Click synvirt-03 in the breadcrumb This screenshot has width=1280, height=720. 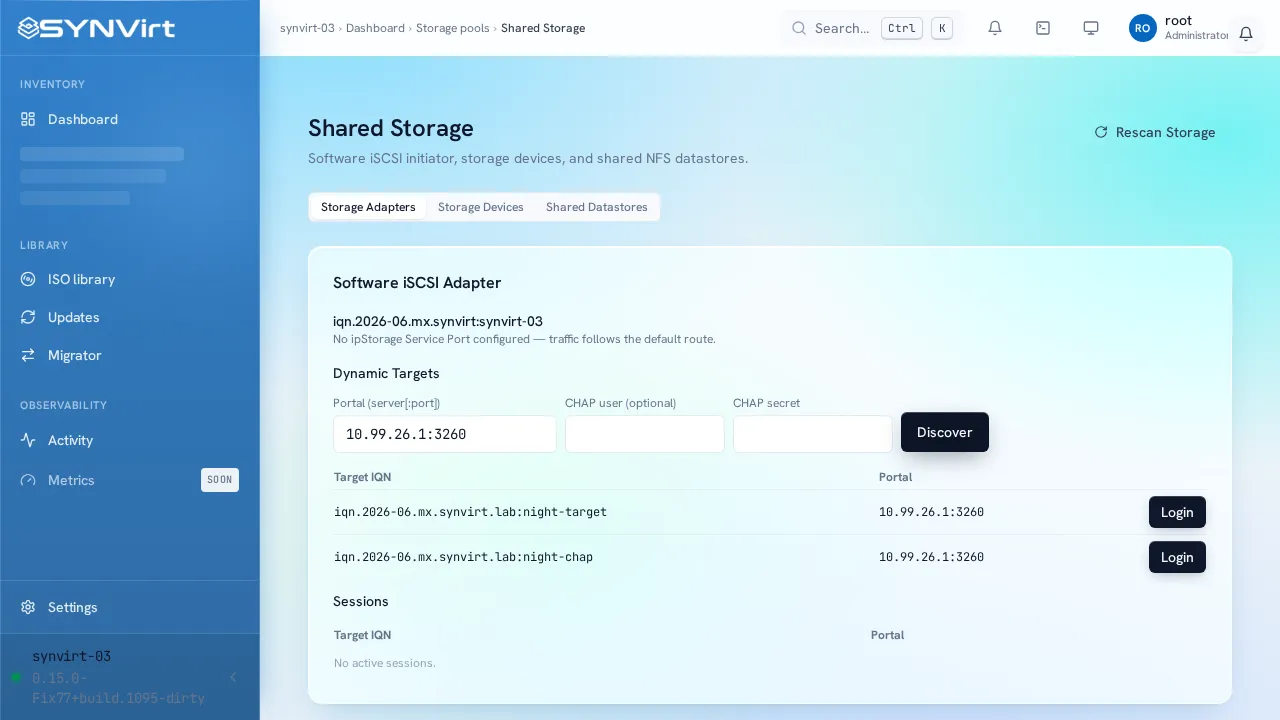pos(308,28)
